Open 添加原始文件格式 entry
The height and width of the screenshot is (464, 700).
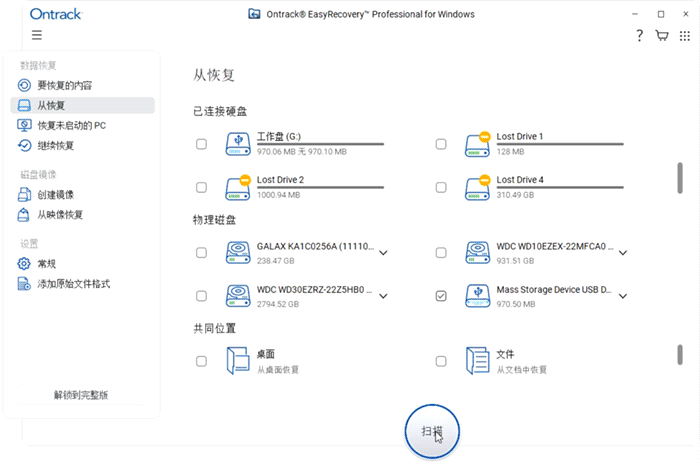(83, 284)
